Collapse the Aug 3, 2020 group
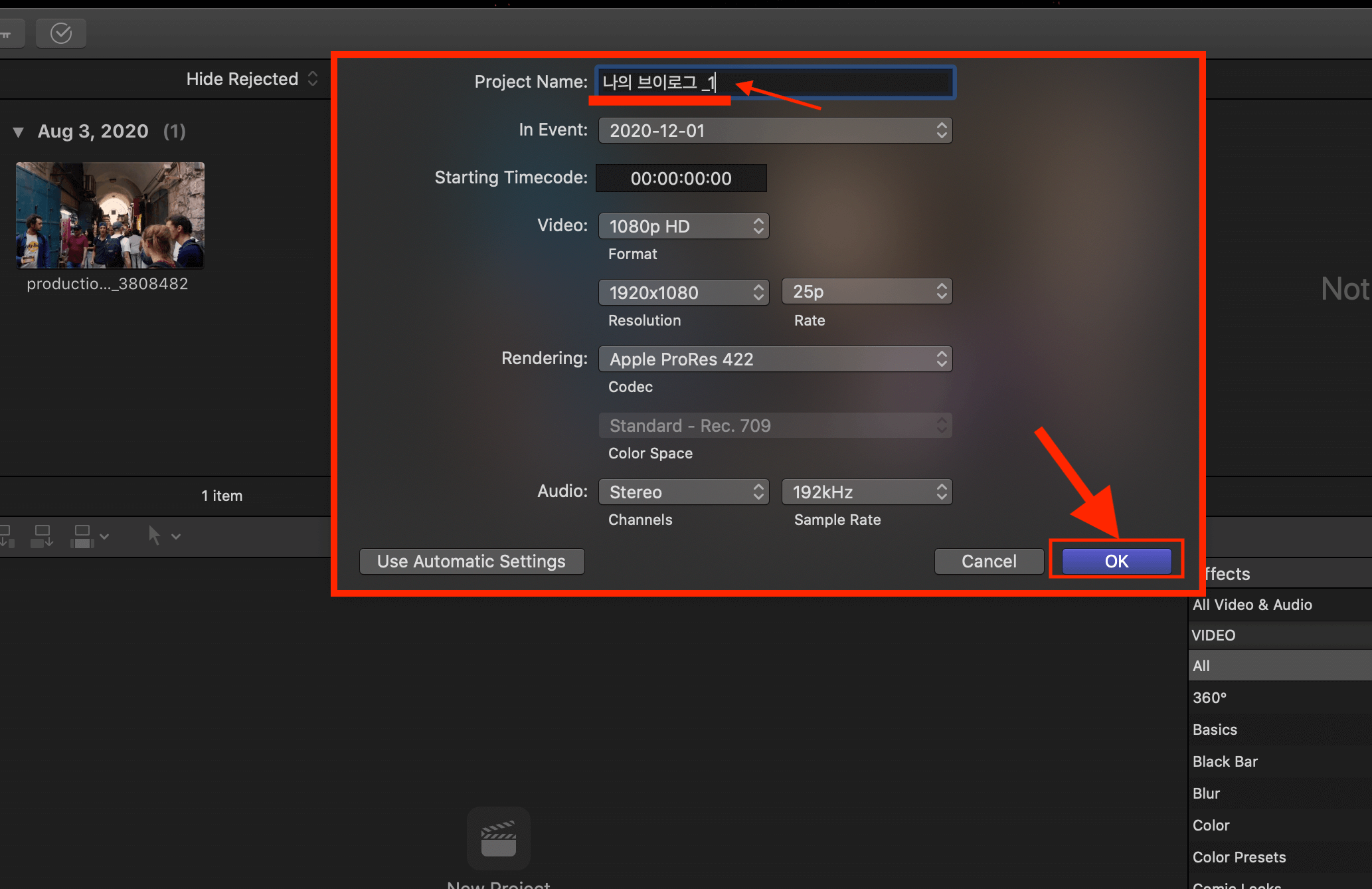1372x889 pixels. tap(19, 132)
